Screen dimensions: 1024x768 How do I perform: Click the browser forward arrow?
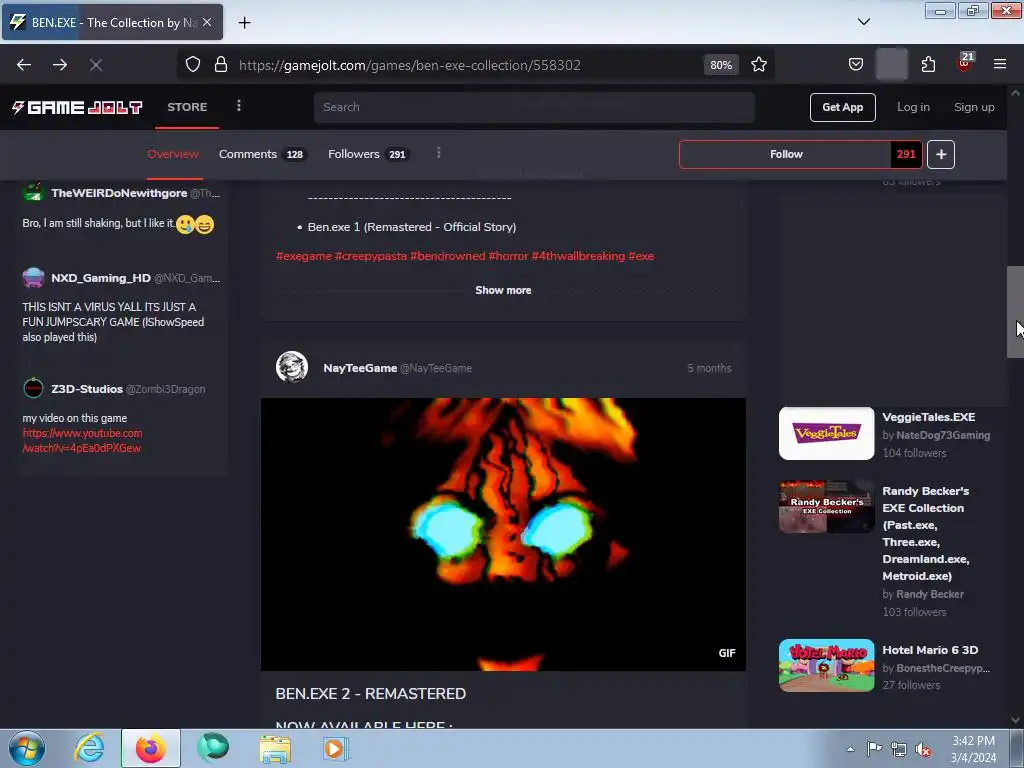[60, 65]
